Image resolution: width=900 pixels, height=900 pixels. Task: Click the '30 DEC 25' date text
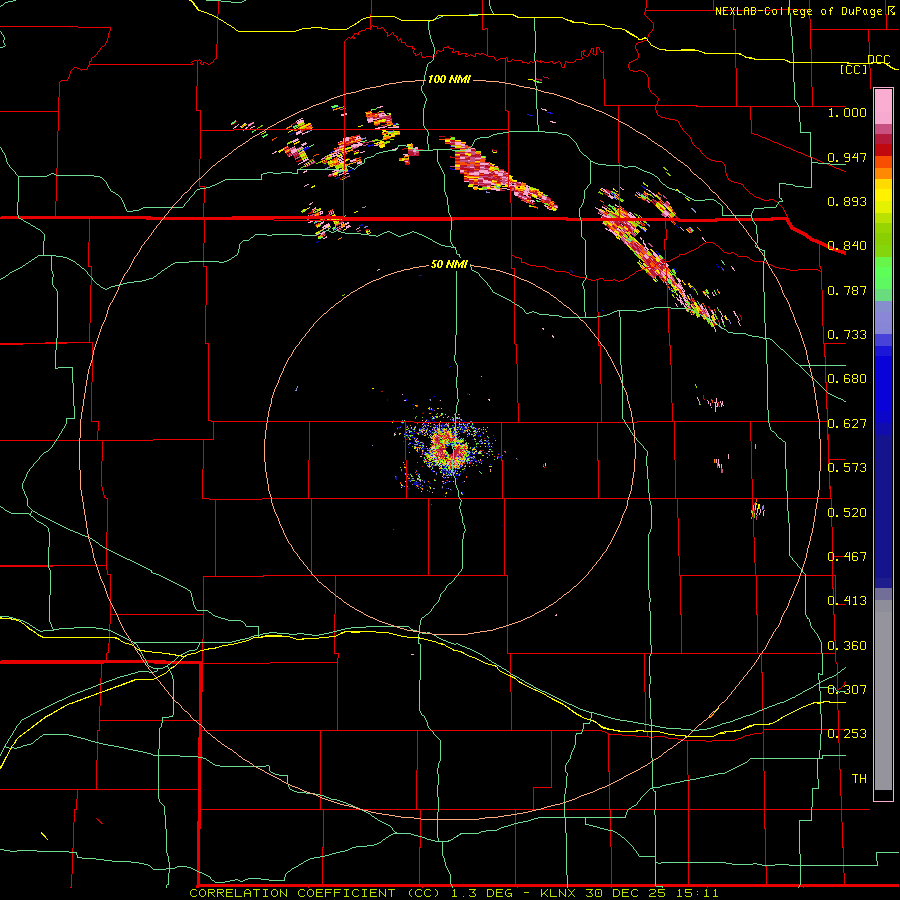(x=626, y=893)
